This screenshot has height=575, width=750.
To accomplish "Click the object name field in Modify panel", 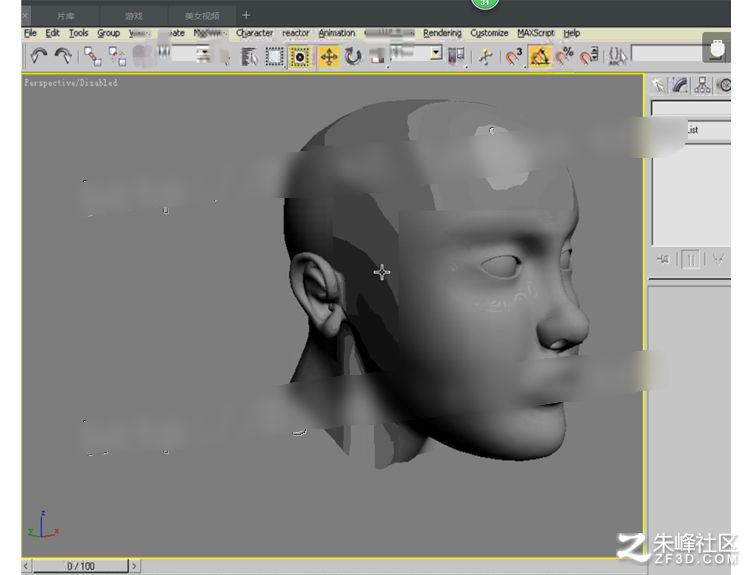I will [691, 108].
